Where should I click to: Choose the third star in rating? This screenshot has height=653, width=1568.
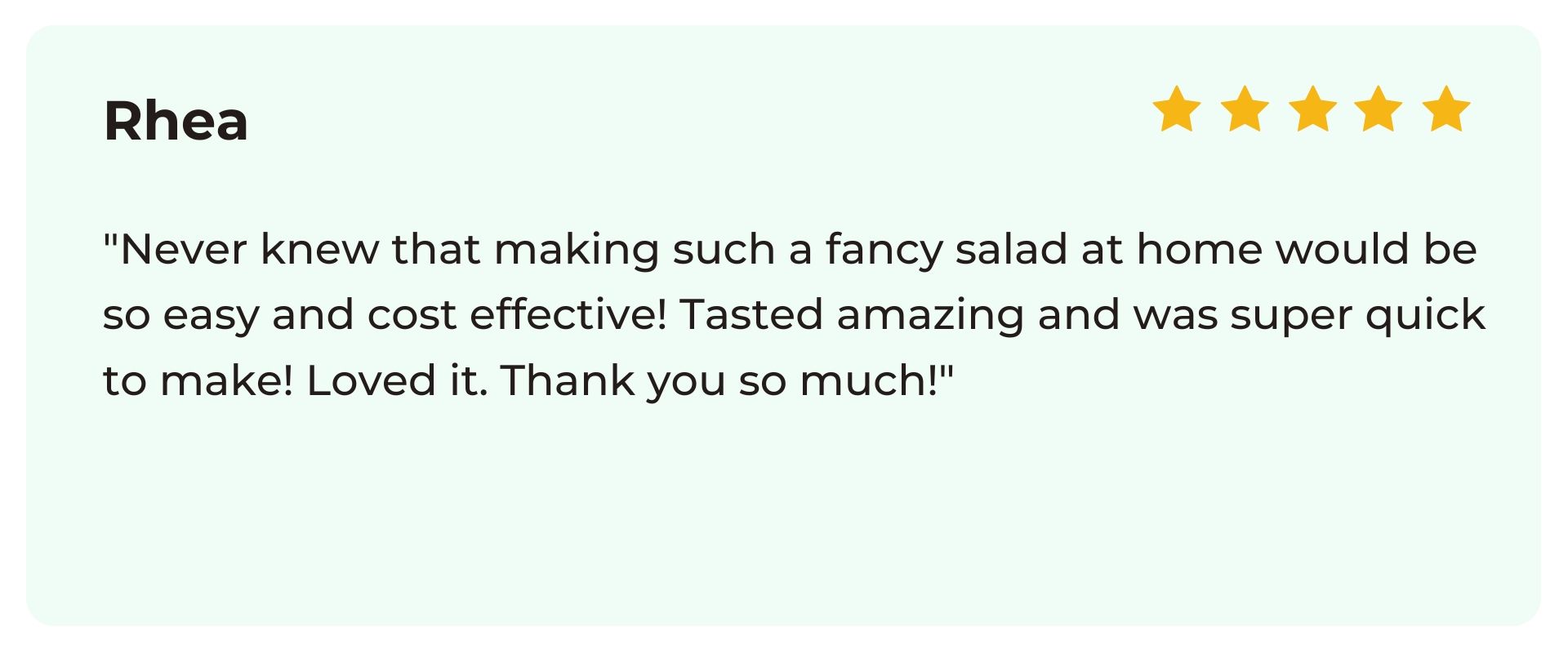coord(1312,109)
